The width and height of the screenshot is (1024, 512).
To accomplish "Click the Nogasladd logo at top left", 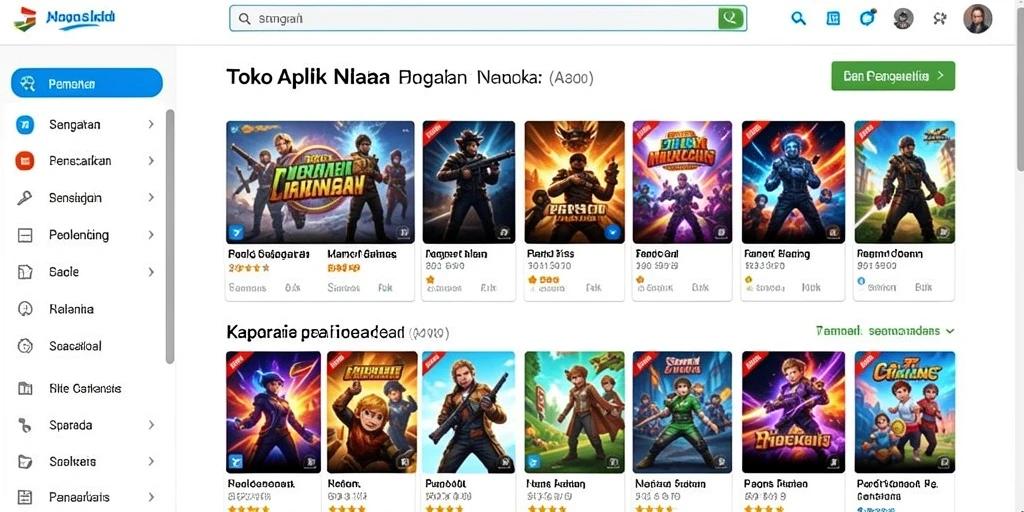I will (64, 19).
